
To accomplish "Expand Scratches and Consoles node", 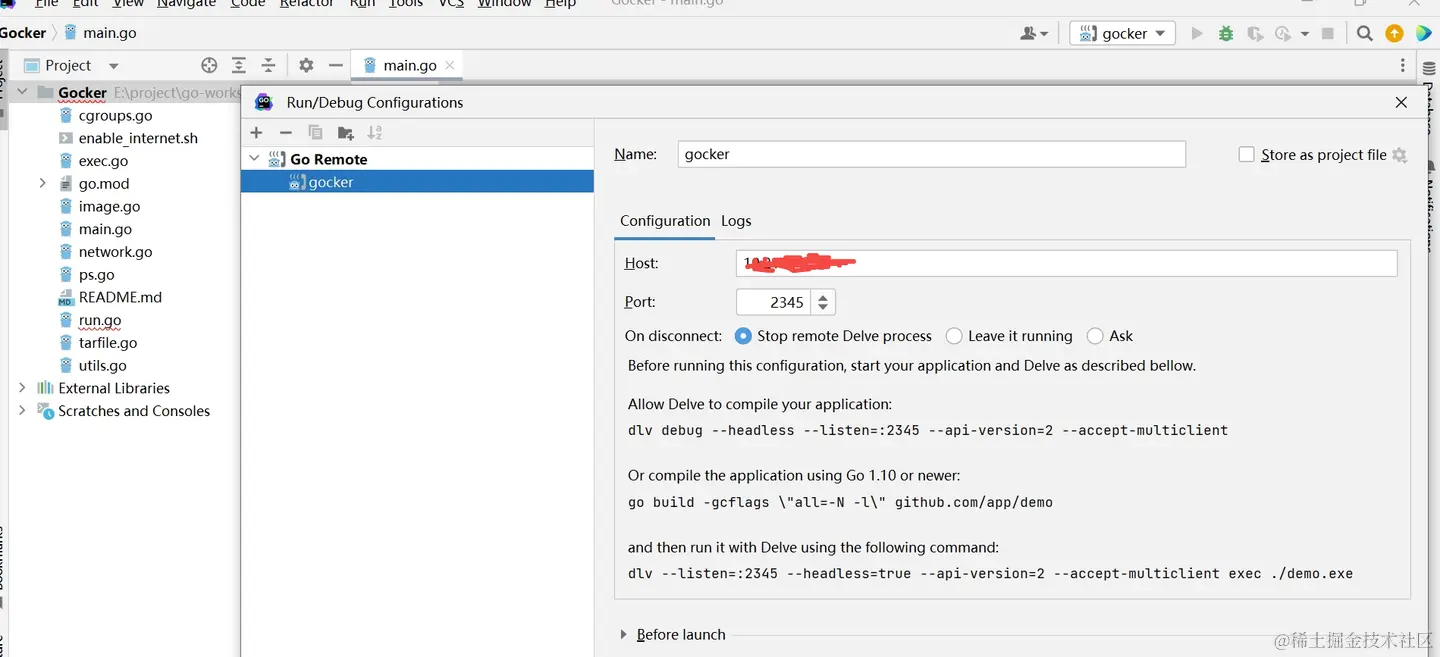I will (x=22, y=410).
